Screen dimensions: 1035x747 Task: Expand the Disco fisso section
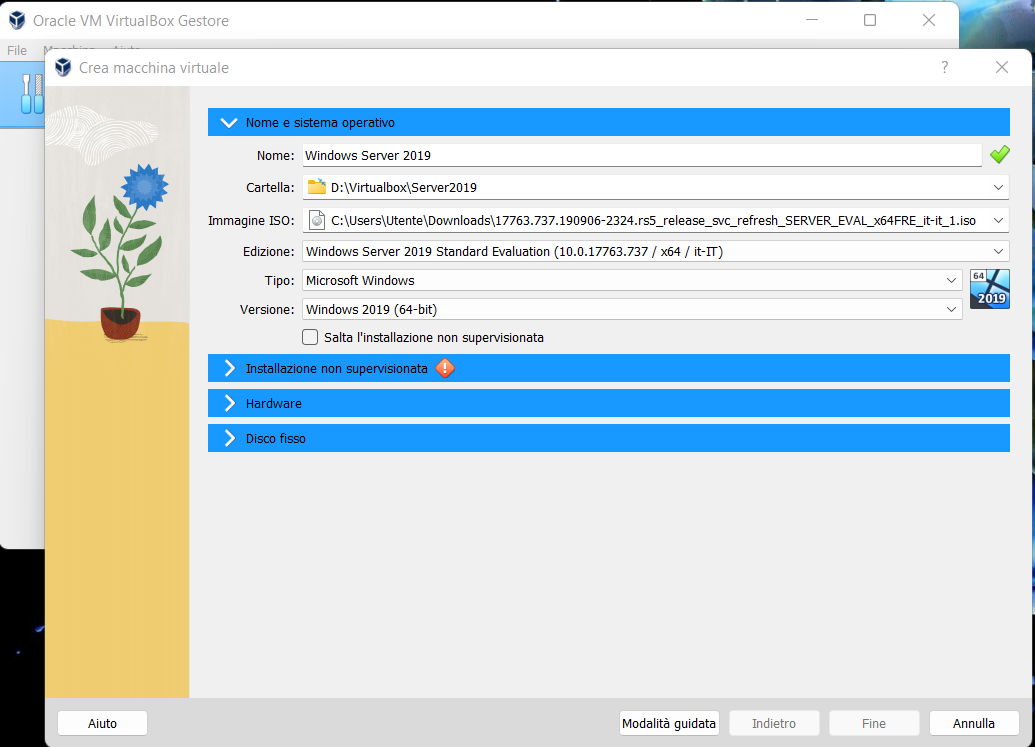(x=609, y=438)
